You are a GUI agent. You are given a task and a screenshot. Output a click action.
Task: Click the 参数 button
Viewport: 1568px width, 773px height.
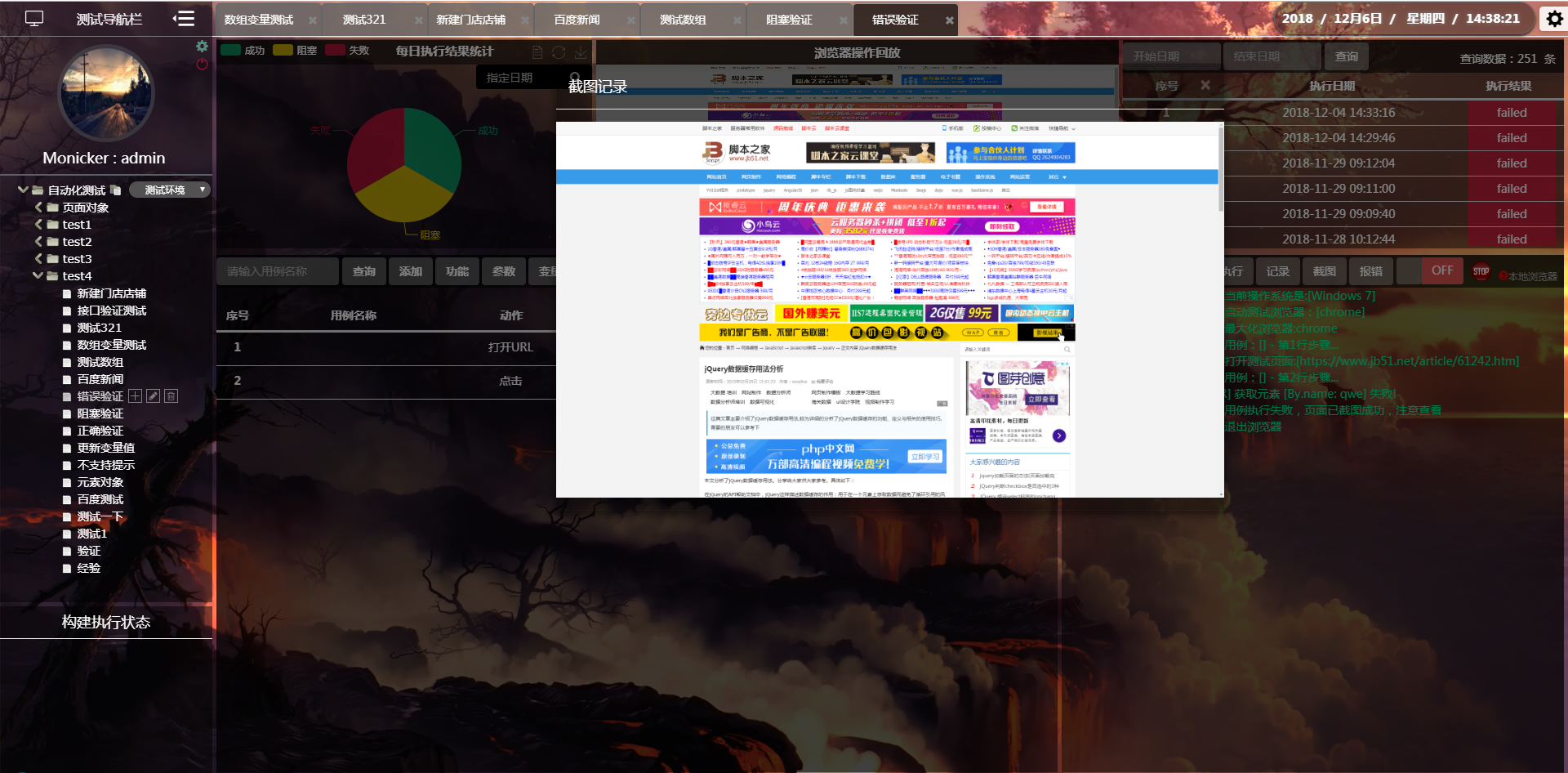(x=504, y=271)
